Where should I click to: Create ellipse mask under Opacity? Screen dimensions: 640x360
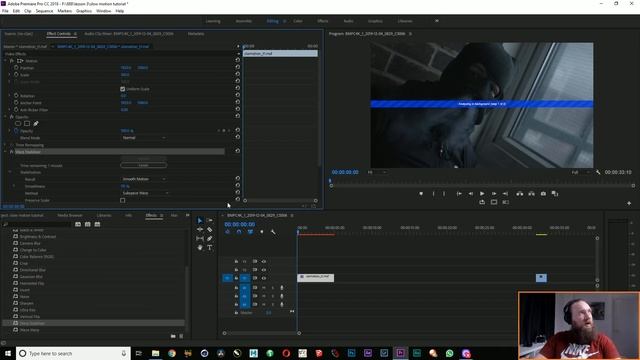(18, 123)
